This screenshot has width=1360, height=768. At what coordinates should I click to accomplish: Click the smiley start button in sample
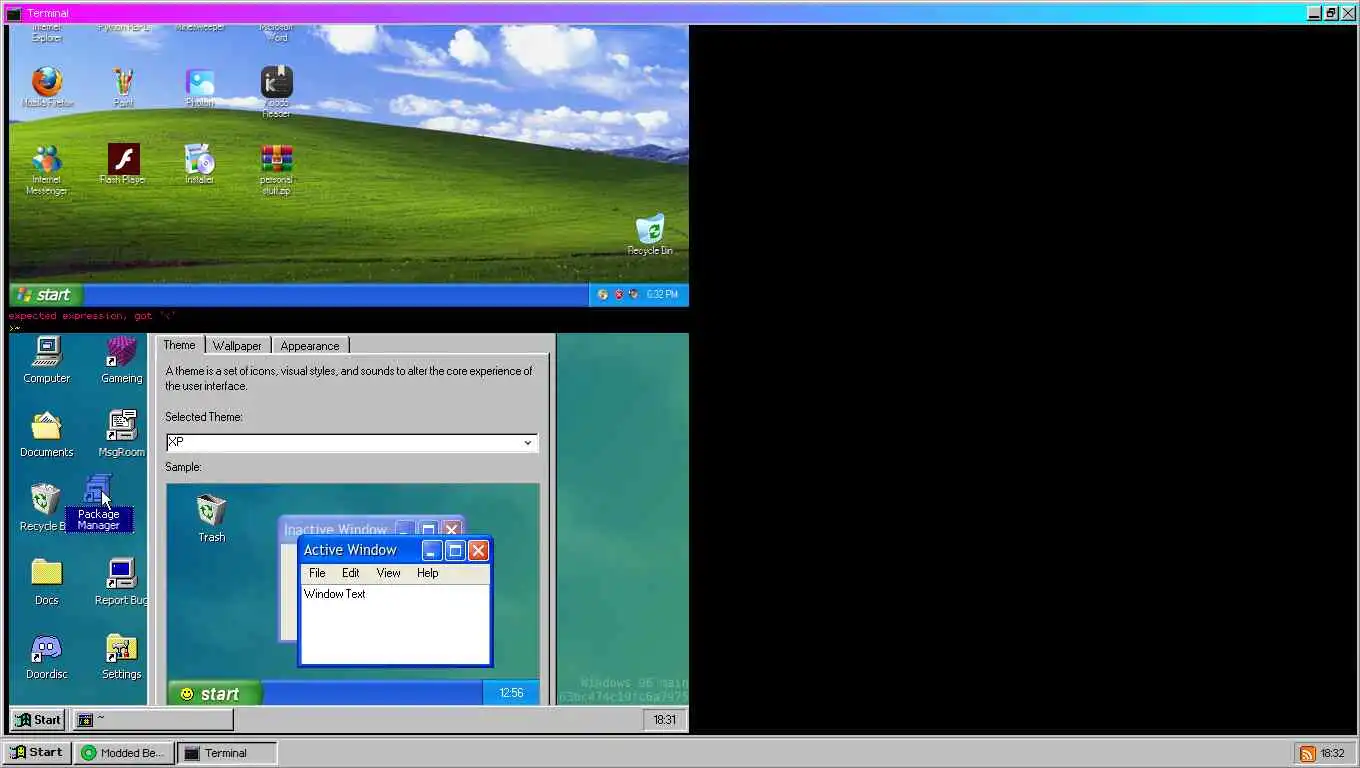pos(214,693)
